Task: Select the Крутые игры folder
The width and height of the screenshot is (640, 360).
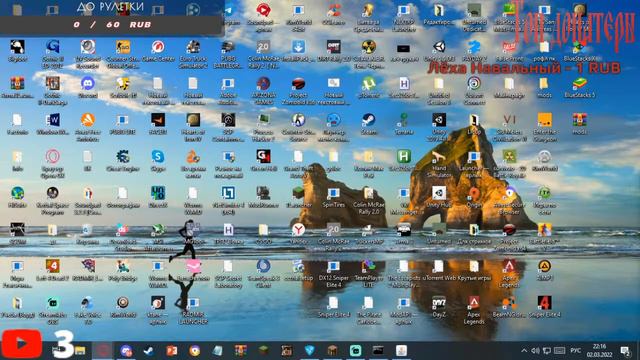Action: tap(474, 267)
